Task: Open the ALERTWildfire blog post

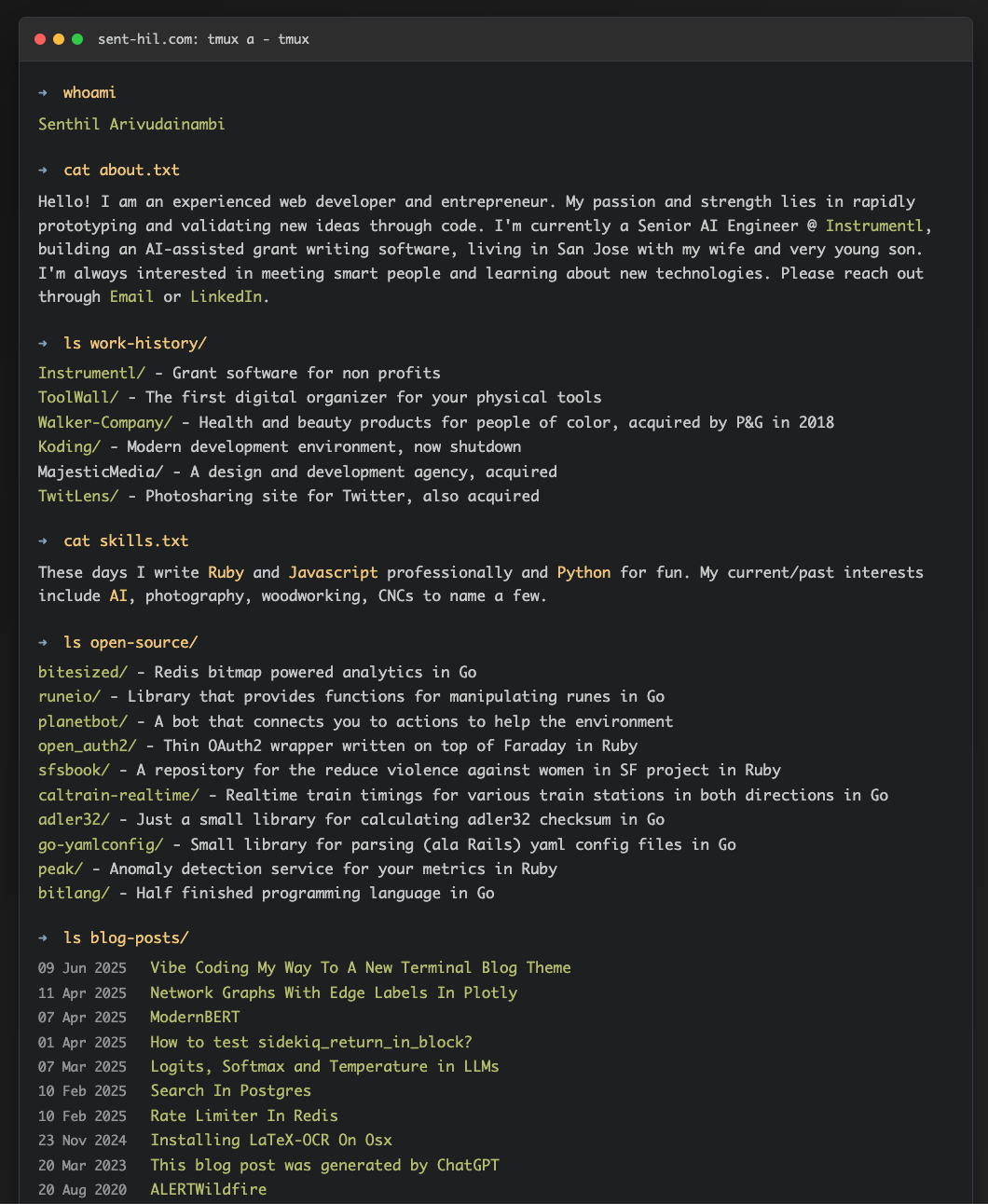Action: coord(208,1189)
